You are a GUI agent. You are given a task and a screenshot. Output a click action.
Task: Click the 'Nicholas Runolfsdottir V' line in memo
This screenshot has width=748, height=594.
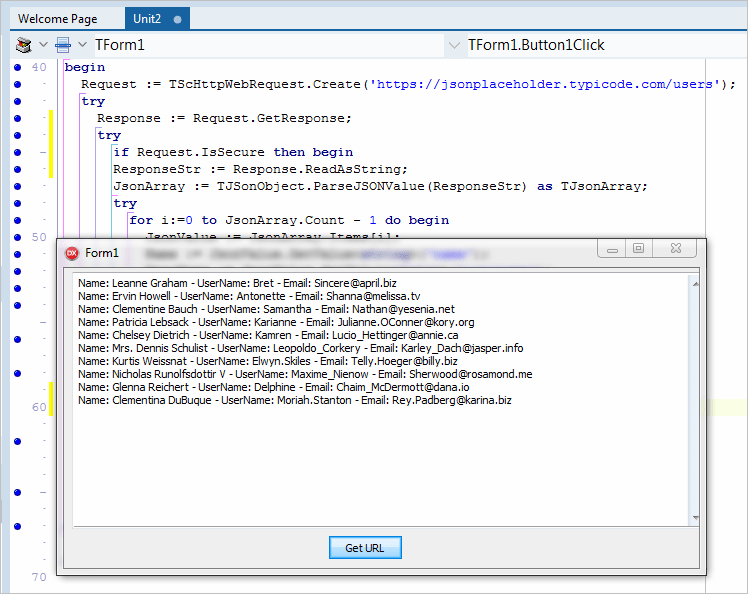point(305,374)
